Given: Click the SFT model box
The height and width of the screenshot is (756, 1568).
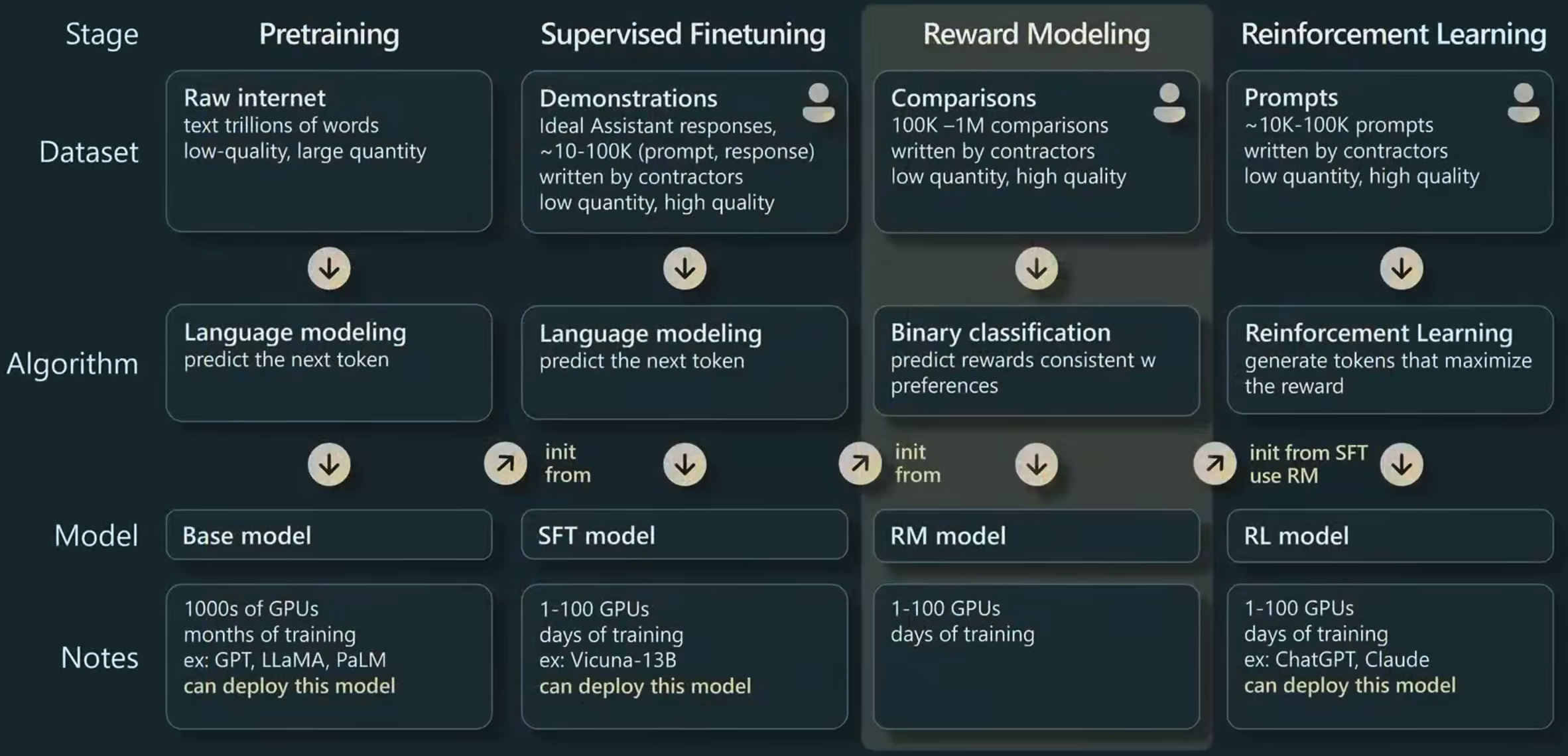Looking at the screenshot, I should coord(684,535).
